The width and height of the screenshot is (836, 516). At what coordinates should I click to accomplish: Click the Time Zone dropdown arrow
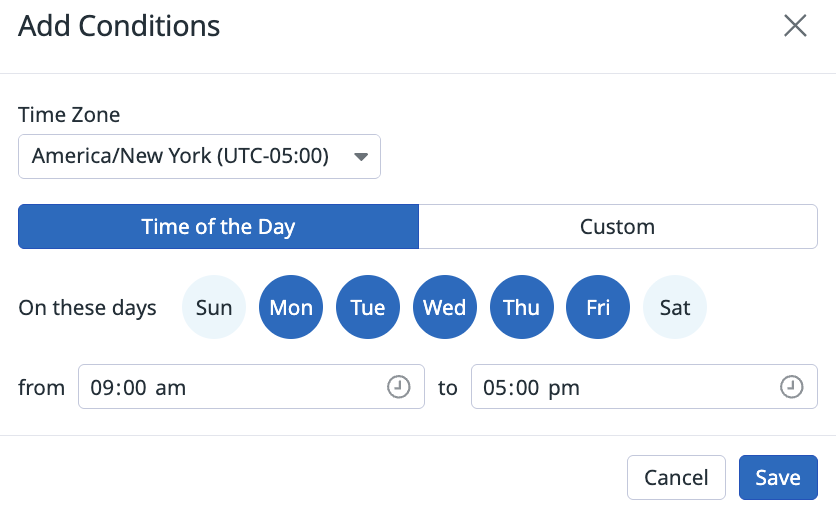tap(361, 157)
